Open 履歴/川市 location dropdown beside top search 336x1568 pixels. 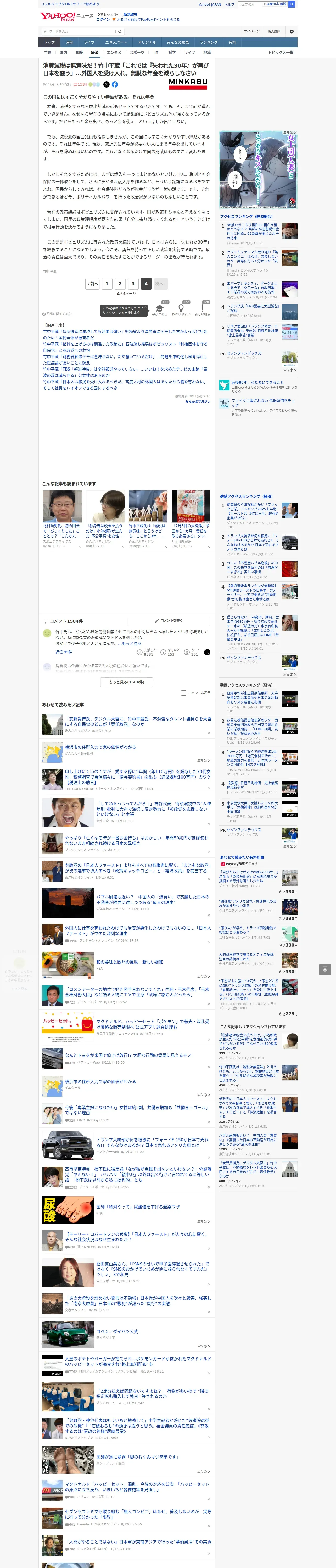(x=275, y=4)
